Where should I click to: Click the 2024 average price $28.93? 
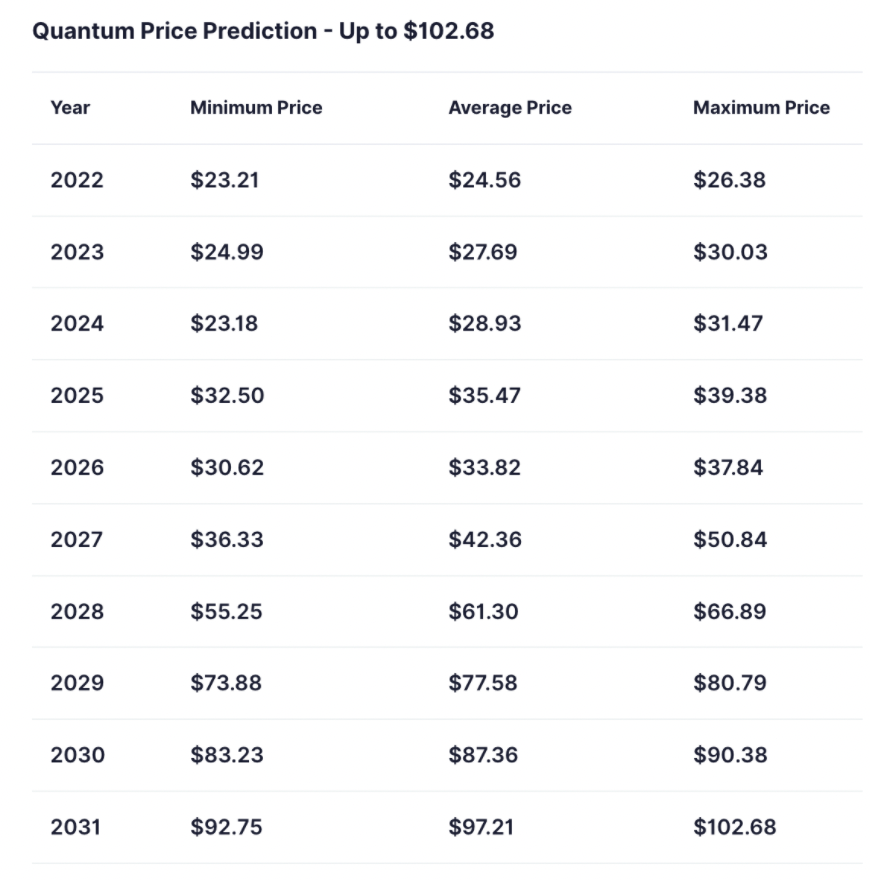tap(485, 324)
